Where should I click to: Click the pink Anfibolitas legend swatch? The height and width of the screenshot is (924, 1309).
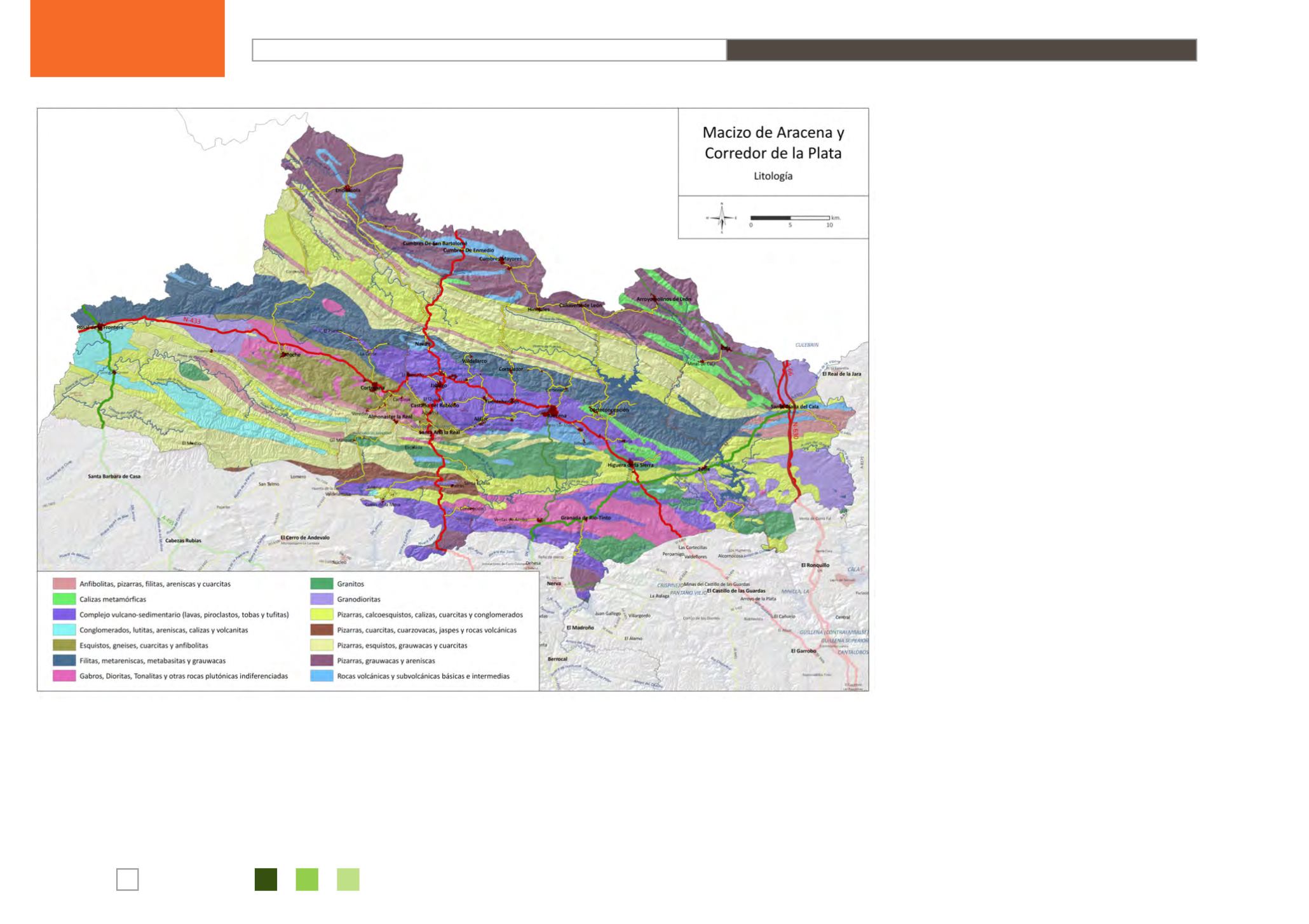pos(64,583)
